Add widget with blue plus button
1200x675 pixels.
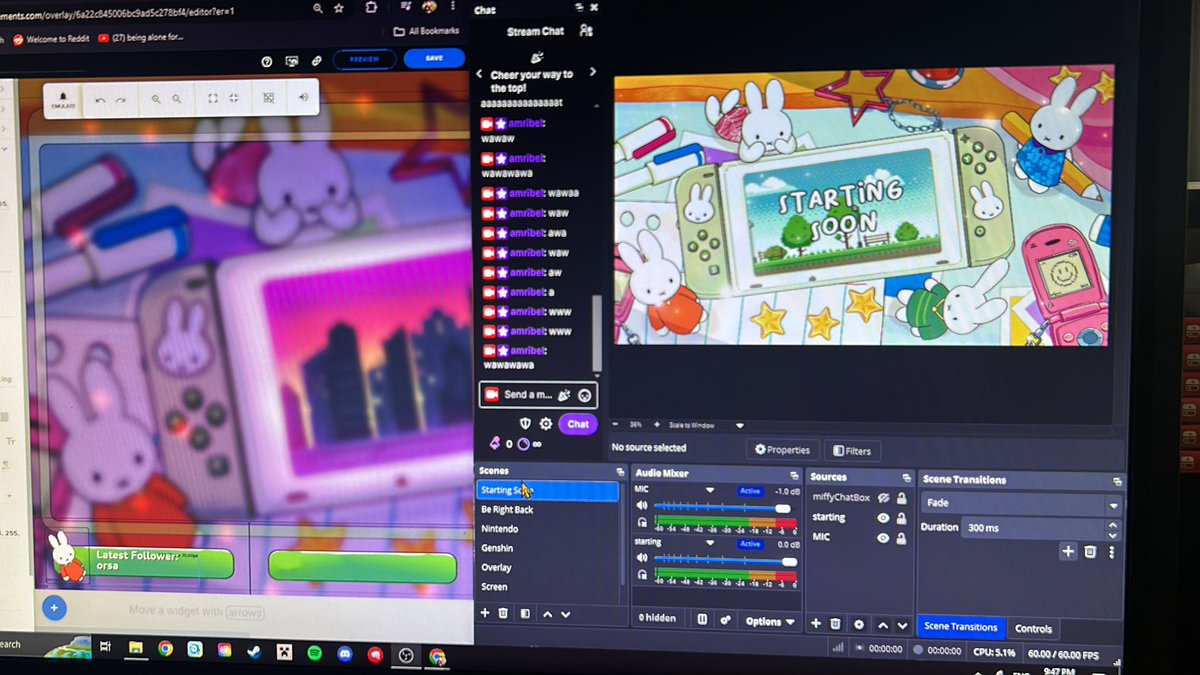click(x=54, y=606)
